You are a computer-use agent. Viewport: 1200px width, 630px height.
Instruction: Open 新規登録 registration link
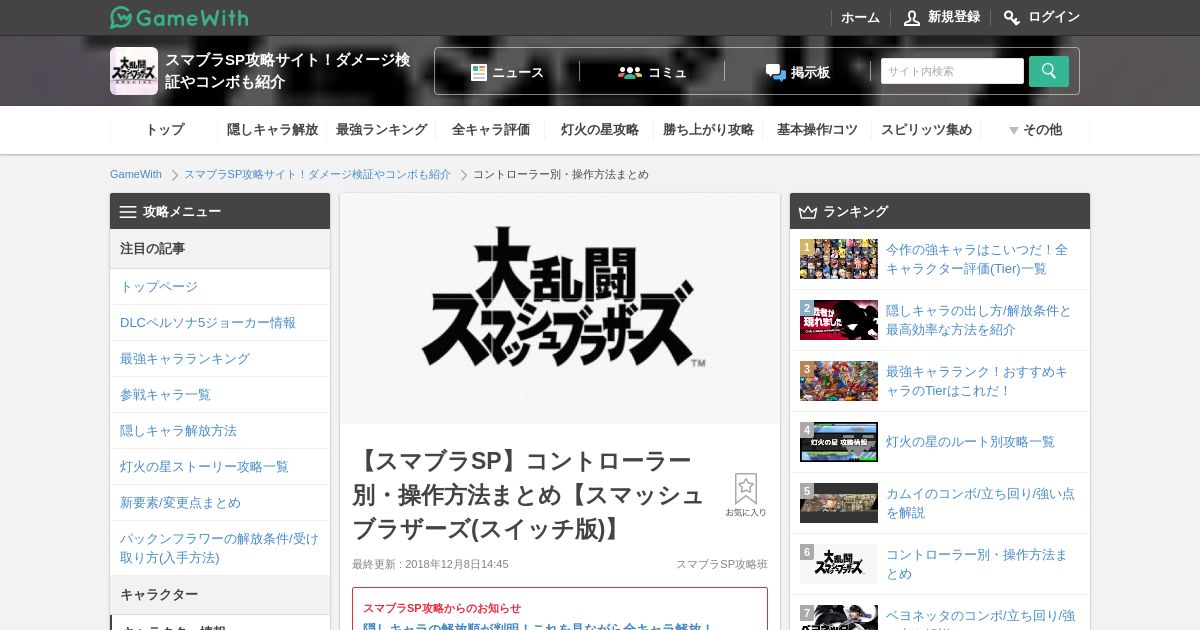pyautogui.click(x=954, y=17)
